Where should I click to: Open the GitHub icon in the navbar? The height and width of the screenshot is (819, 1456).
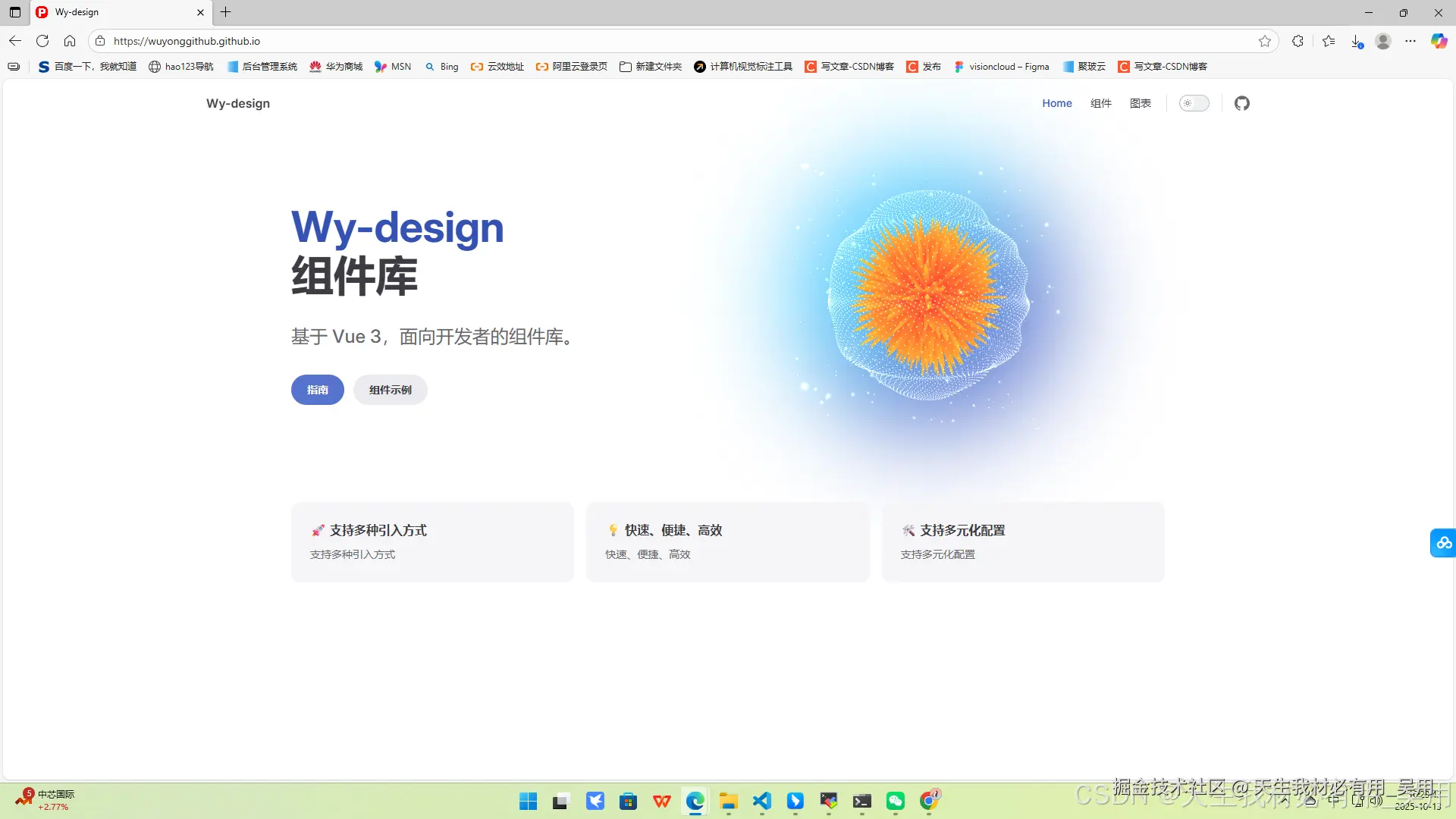tap(1241, 103)
